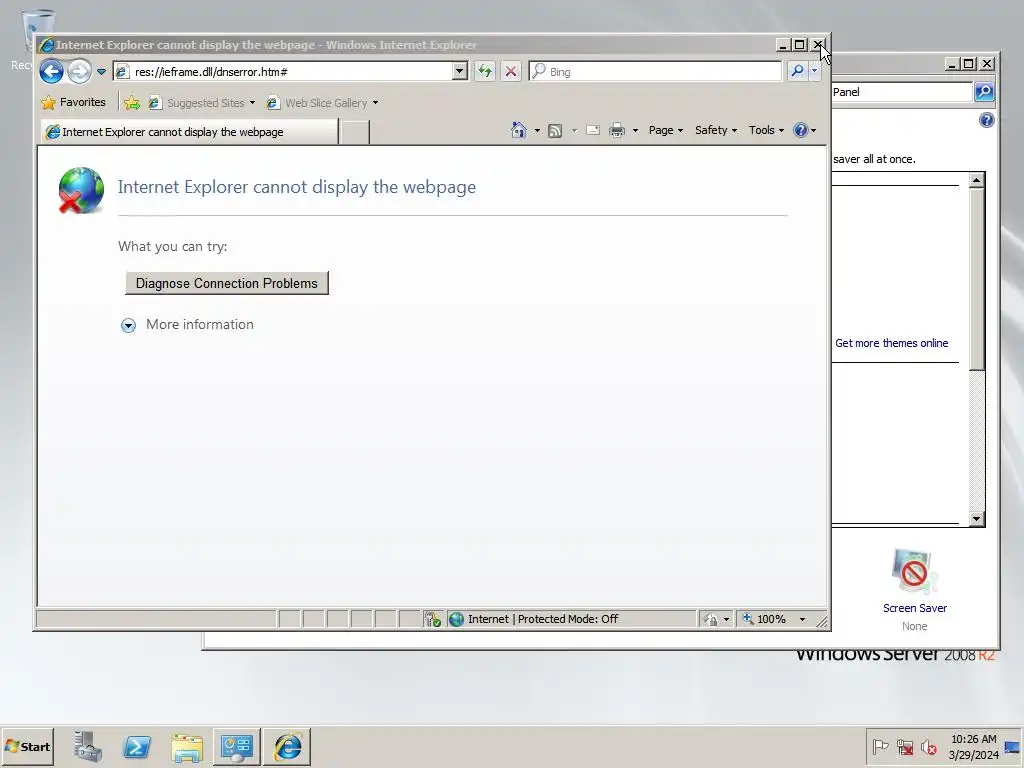Click the Add to Favorites Bar icon

132,103
